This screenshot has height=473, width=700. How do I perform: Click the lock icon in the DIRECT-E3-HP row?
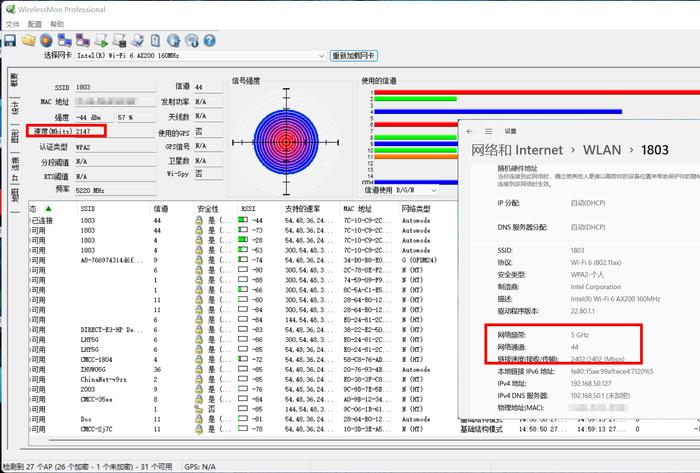click(199, 330)
